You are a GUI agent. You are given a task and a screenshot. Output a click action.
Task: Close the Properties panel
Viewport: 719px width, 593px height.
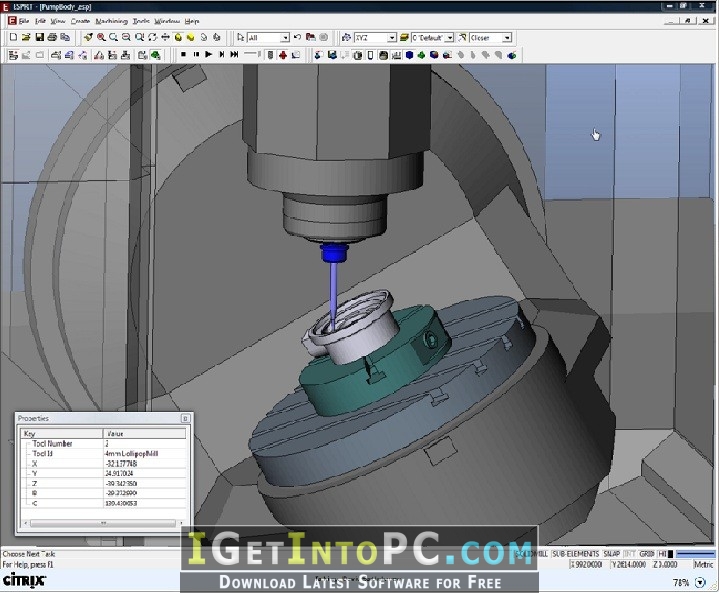click(185, 418)
